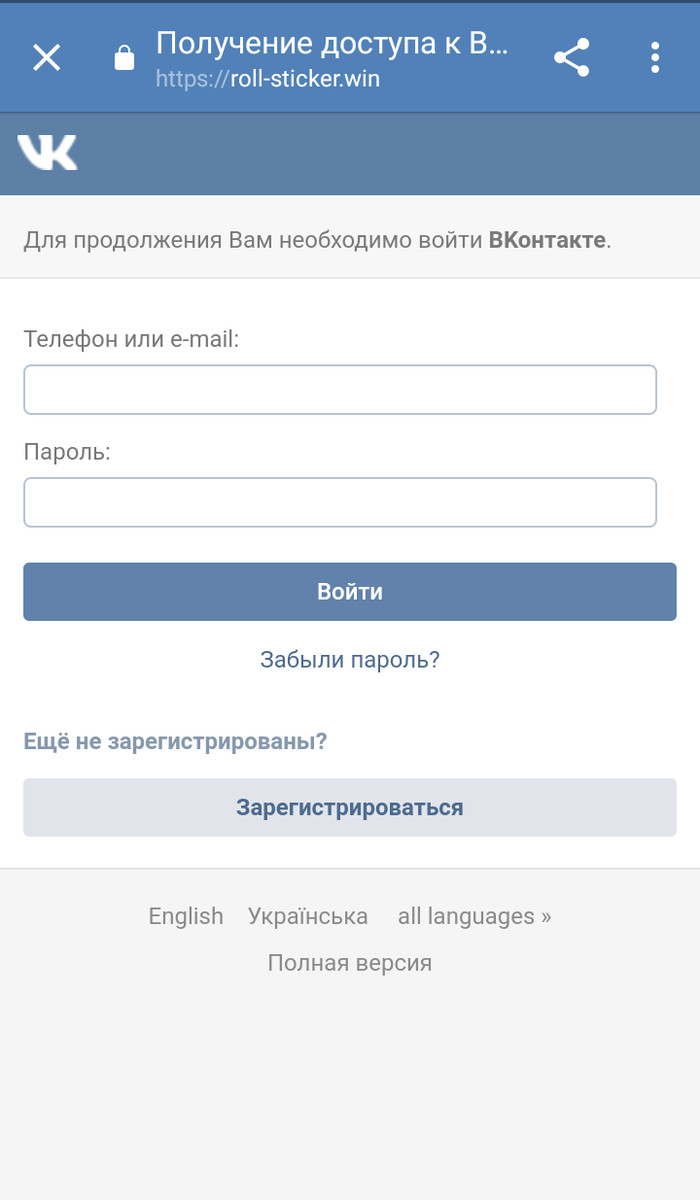Viewport: 700px width, 1200px height.
Task: Expand the all languages » list
Action: pos(474,916)
